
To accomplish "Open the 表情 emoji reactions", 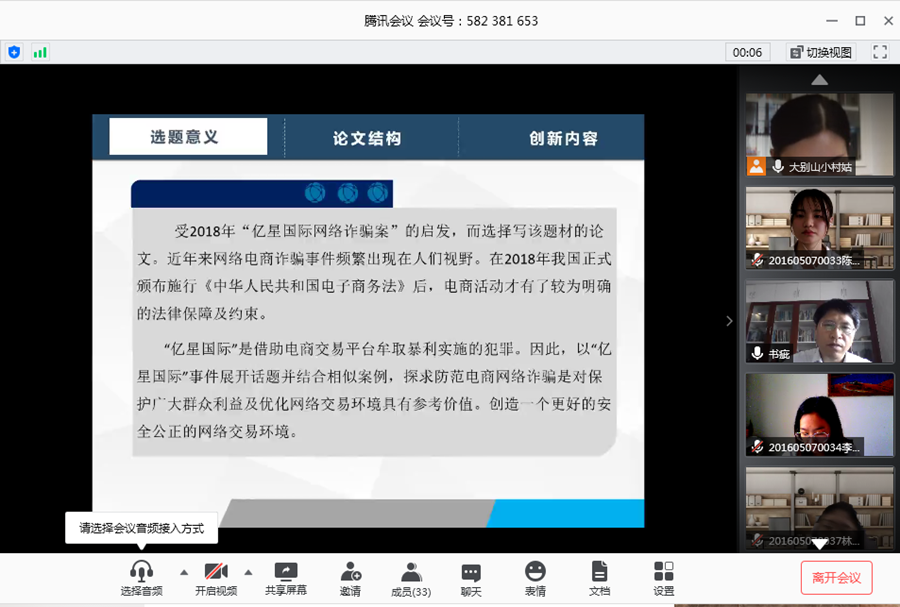I will click(x=535, y=578).
